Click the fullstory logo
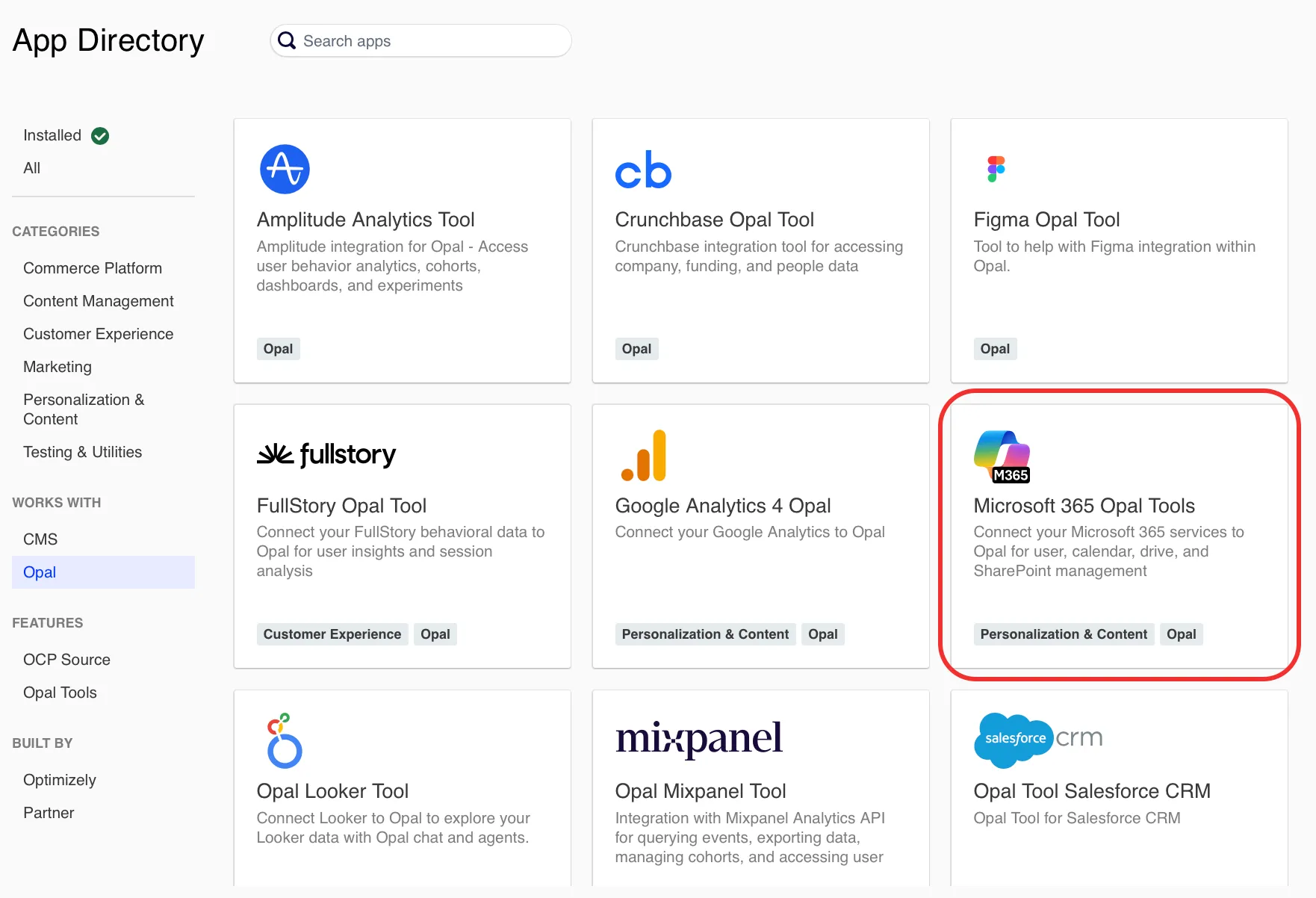The image size is (1316, 898). pyautogui.click(x=326, y=454)
